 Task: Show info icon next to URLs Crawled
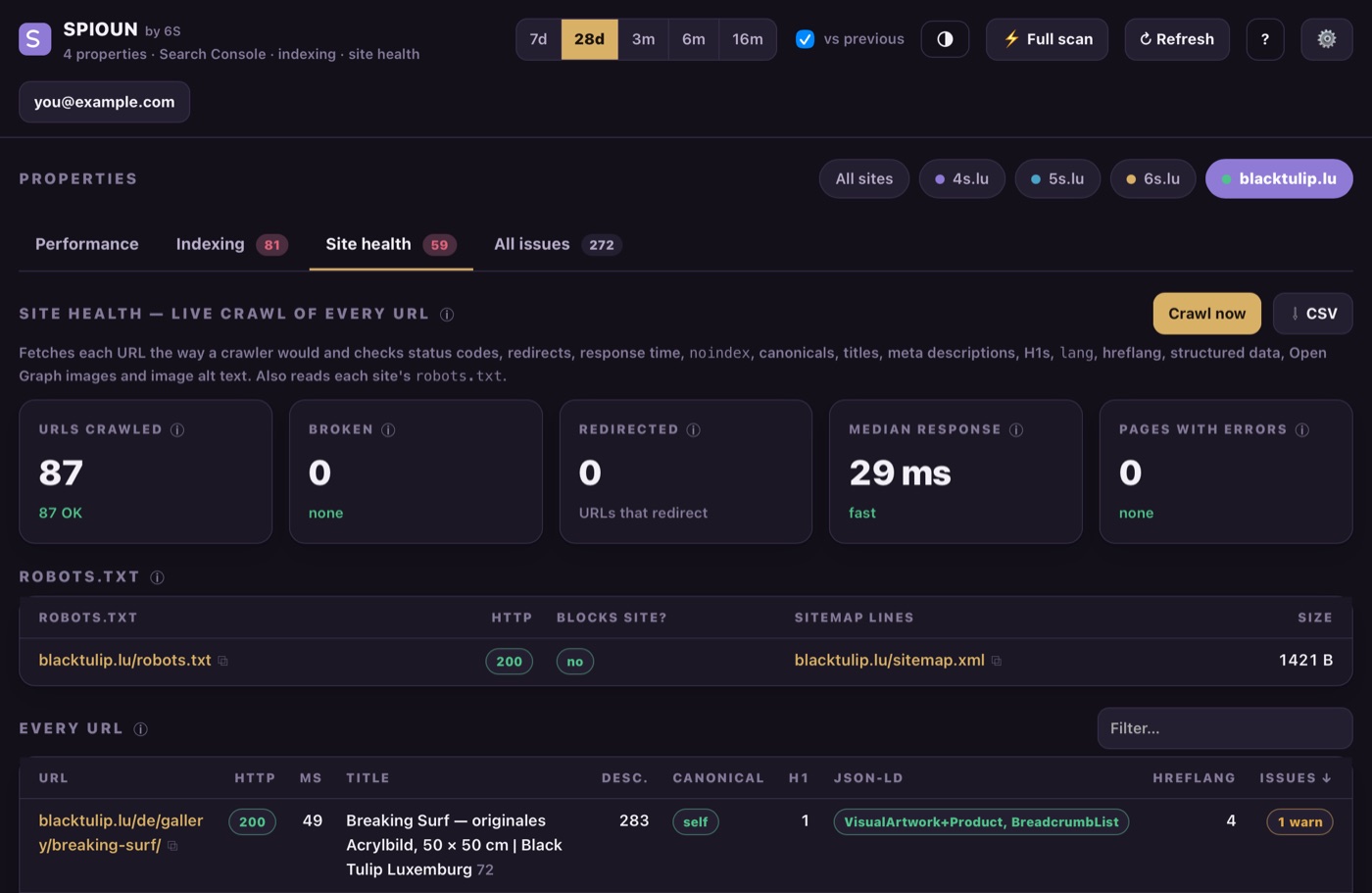pyautogui.click(x=177, y=430)
